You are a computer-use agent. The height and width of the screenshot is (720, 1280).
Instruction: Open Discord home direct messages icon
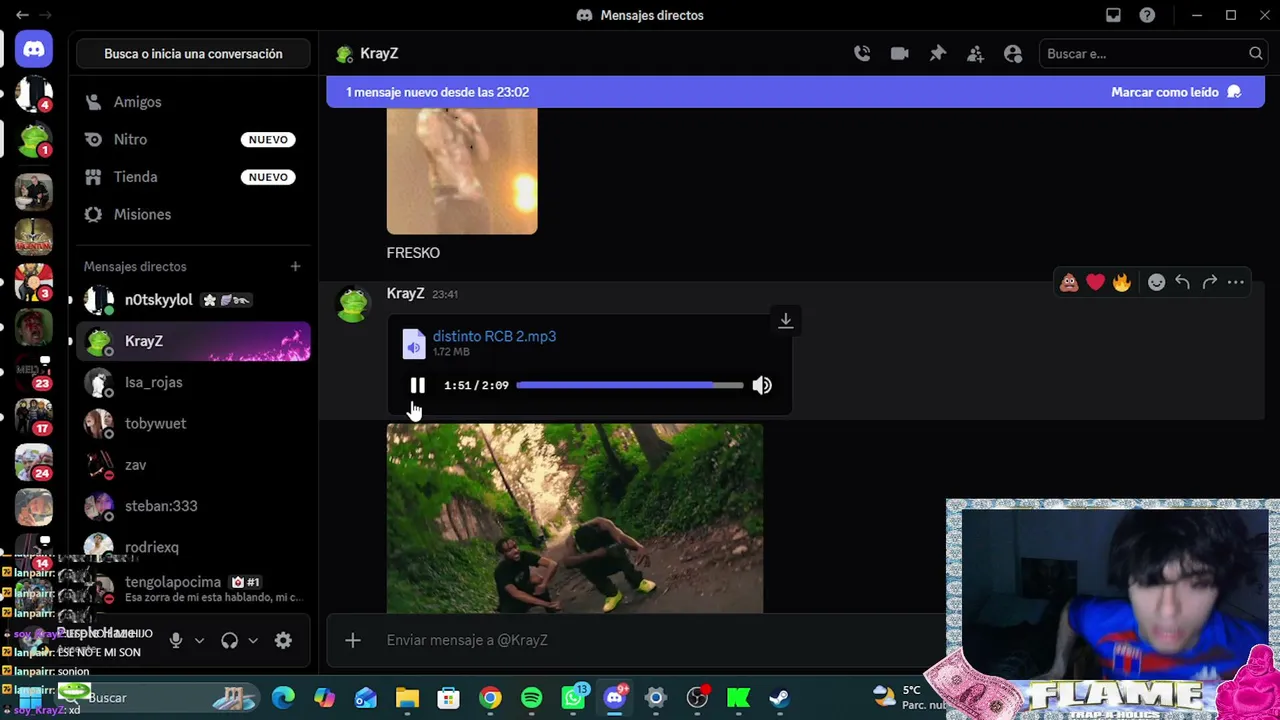click(33, 49)
